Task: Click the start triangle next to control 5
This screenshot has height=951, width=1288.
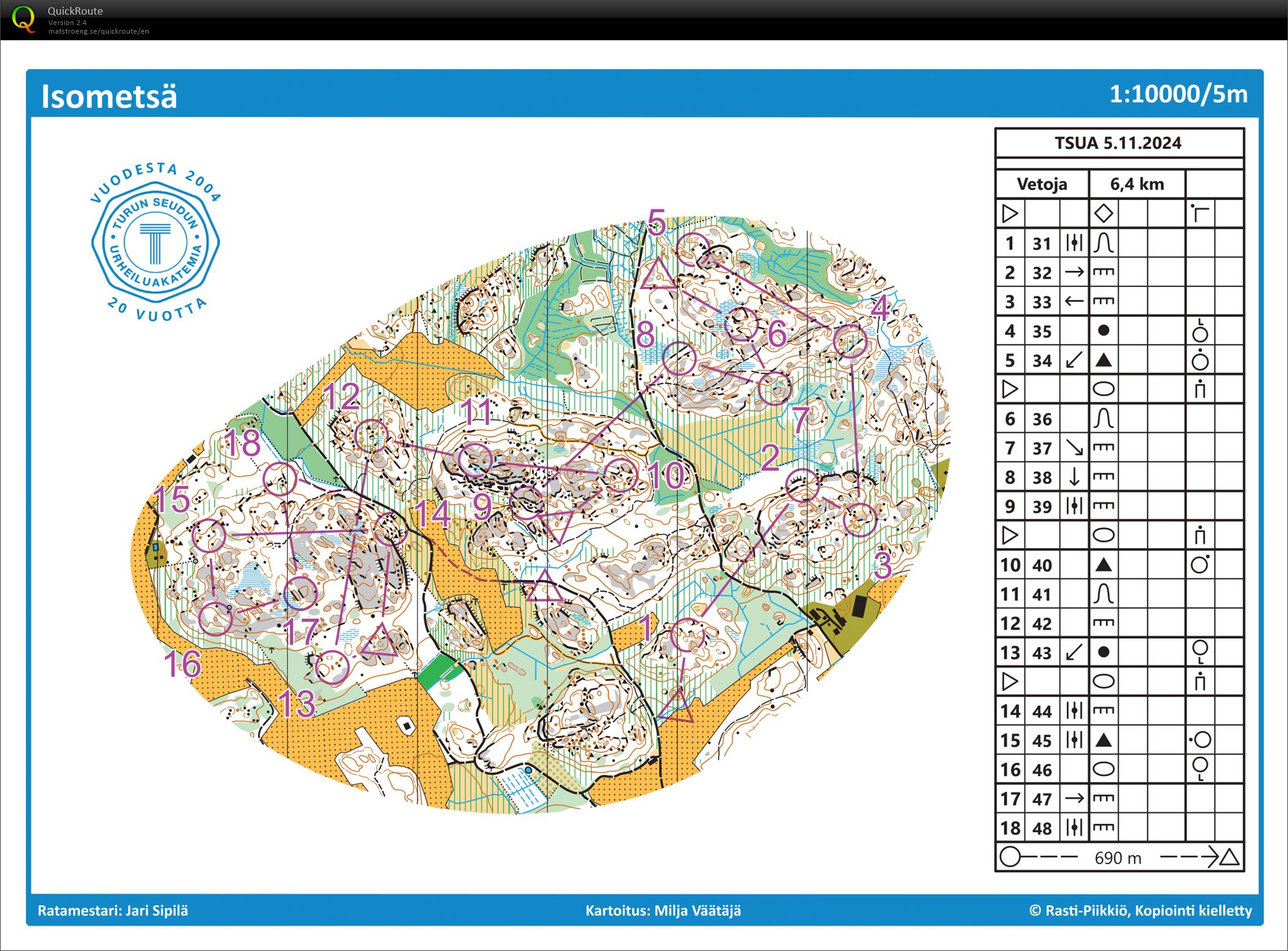Action: click(658, 275)
